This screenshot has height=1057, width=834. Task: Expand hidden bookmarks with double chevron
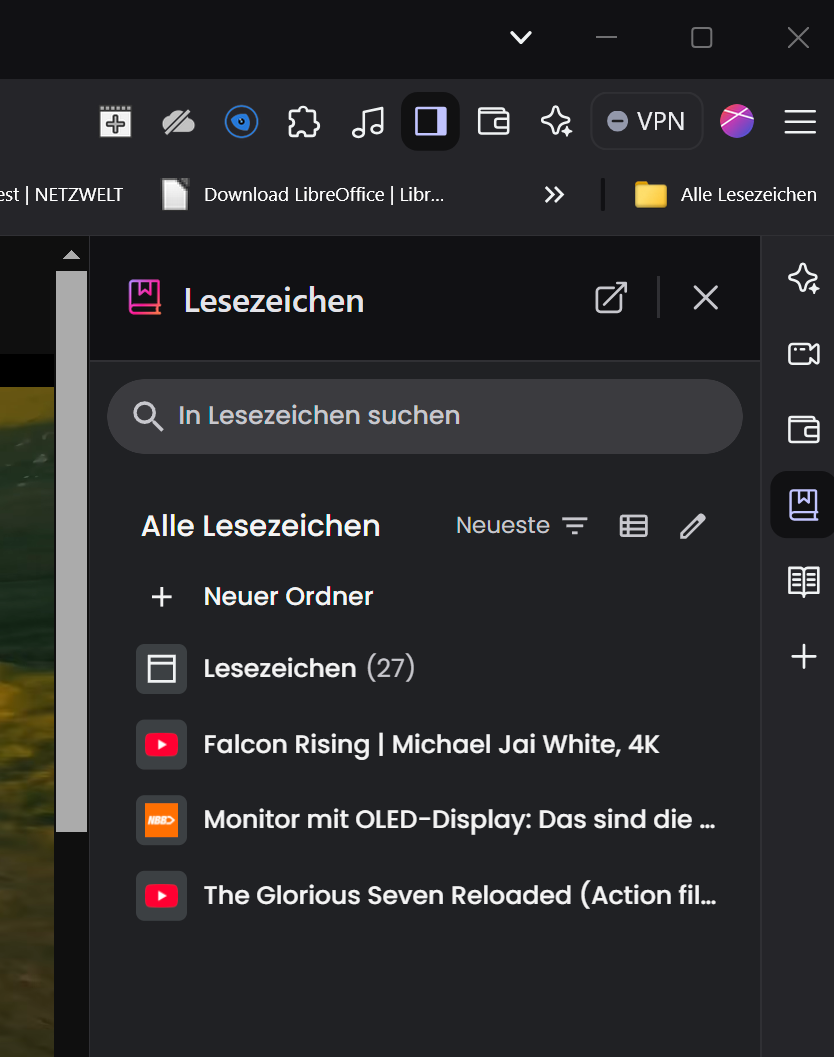[x=554, y=195]
